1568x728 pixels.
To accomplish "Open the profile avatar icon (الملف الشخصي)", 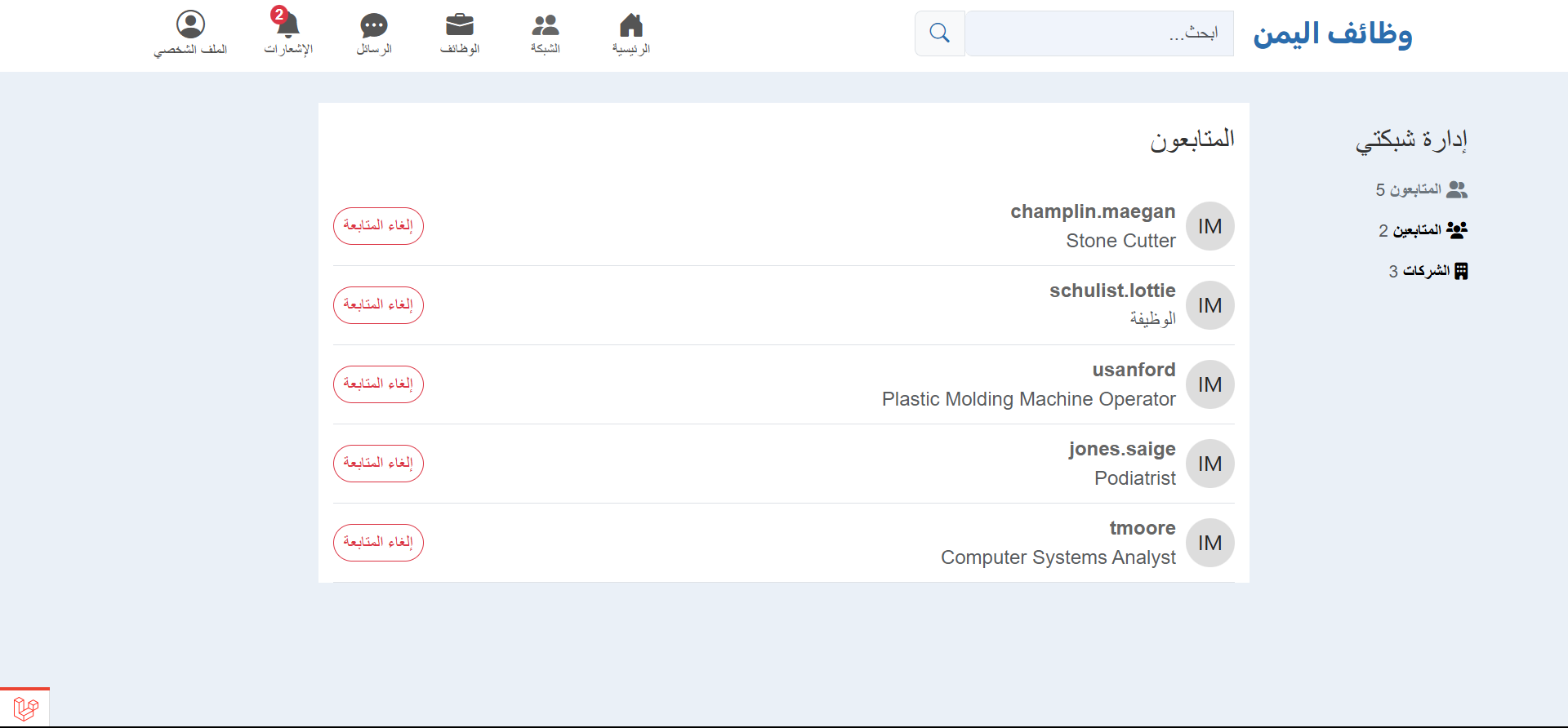I will pyautogui.click(x=190, y=24).
